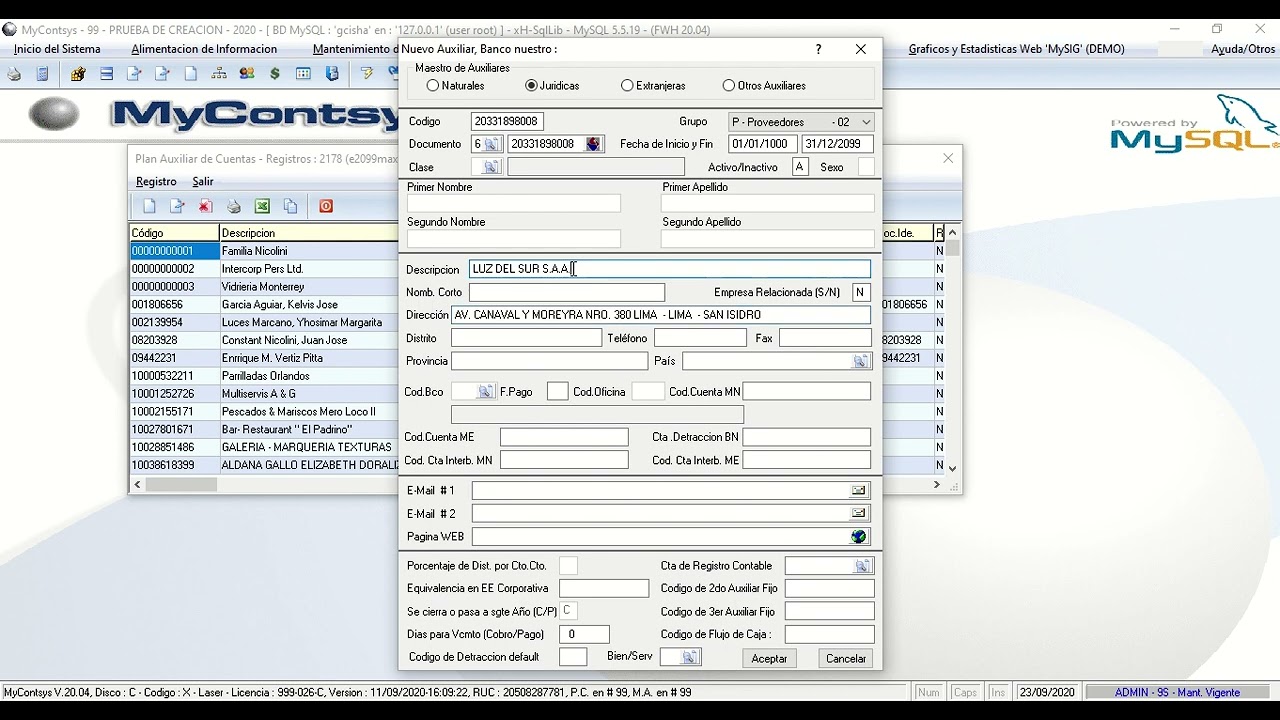Click the envelope icon for E-Mail # 1

coord(858,490)
